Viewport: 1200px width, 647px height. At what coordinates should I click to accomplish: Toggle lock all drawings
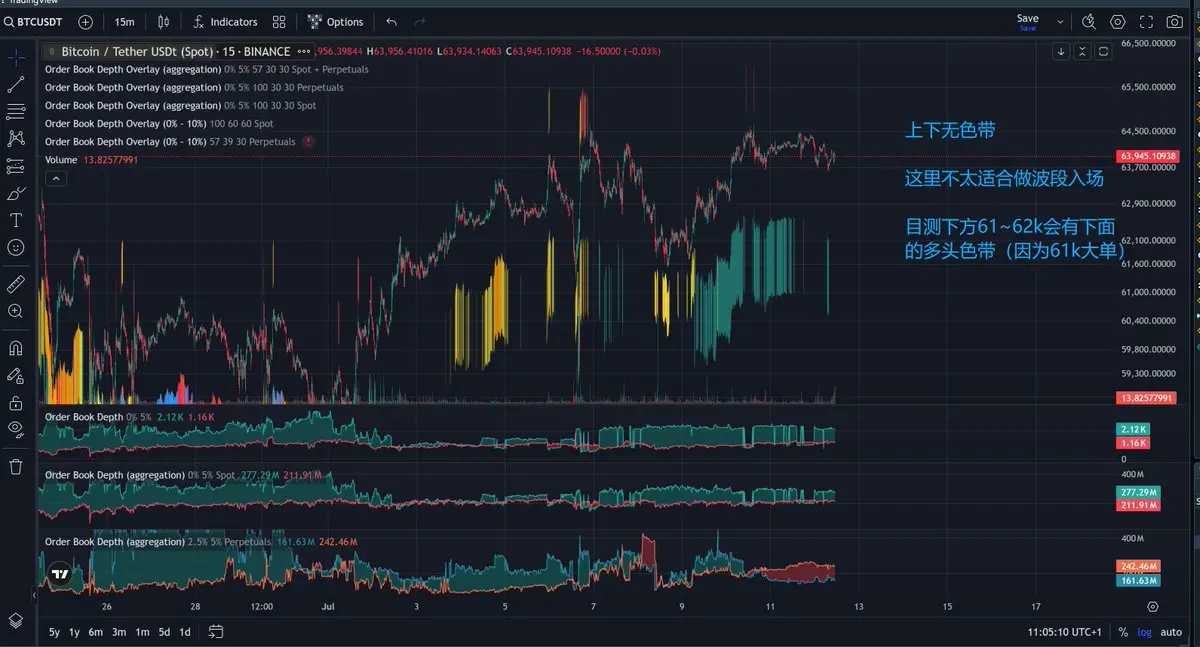pos(16,403)
